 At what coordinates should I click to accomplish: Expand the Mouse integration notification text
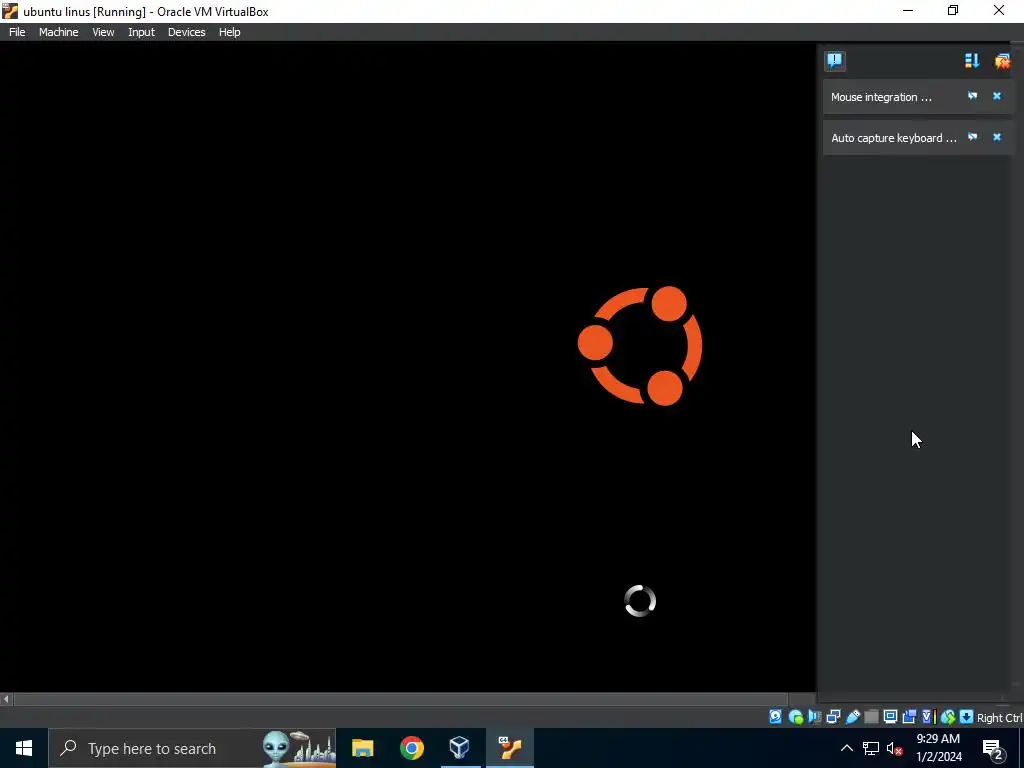point(881,97)
